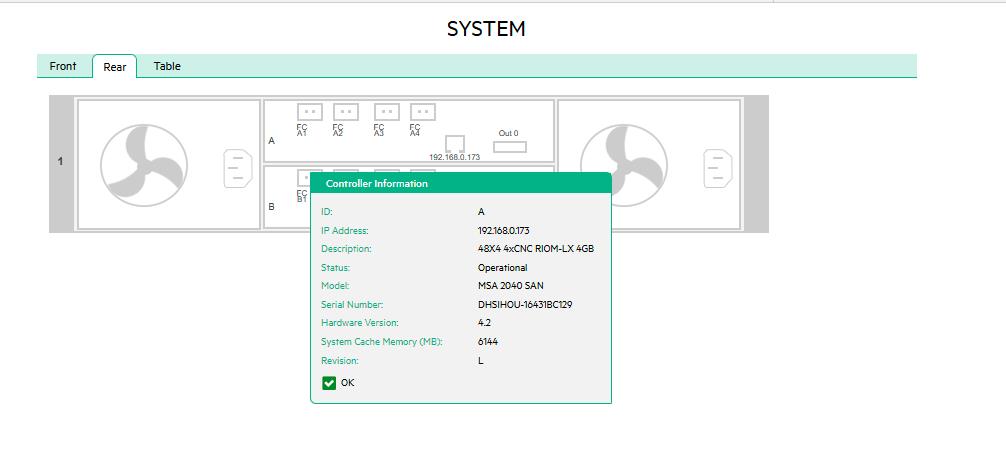Click the right power supply fan icon

pyautogui.click(x=624, y=166)
